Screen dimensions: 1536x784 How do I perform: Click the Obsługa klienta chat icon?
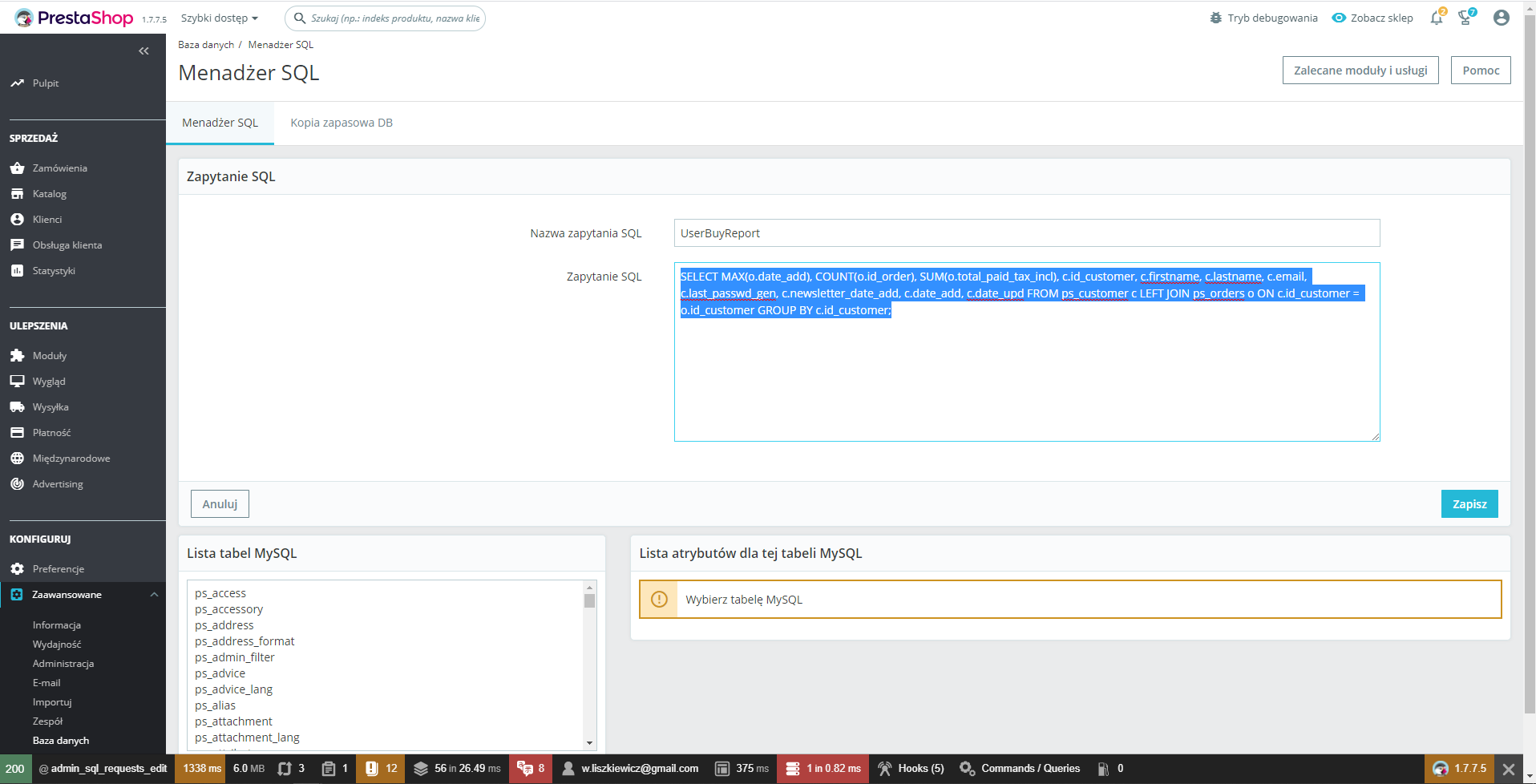pos(17,245)
